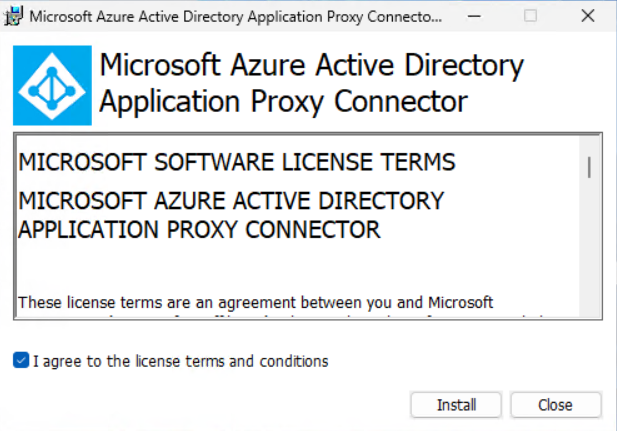Image resolution: width=617 pixels, height=431 pixels.
Task: Click the "I agree to the license terms" label
Action: pyautogui.click(x=181, y=361)
